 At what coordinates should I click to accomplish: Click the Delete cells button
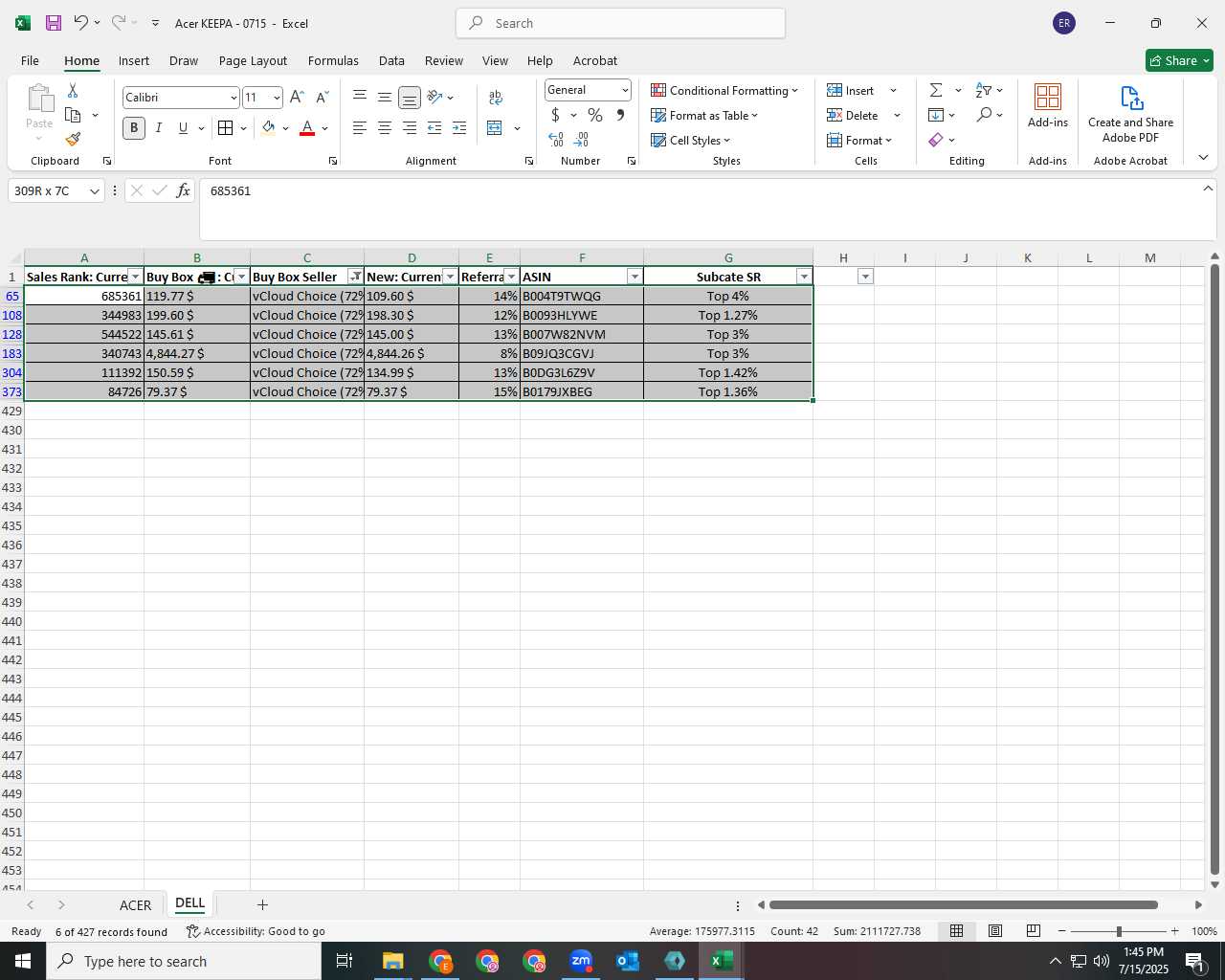tap(853, 115)
